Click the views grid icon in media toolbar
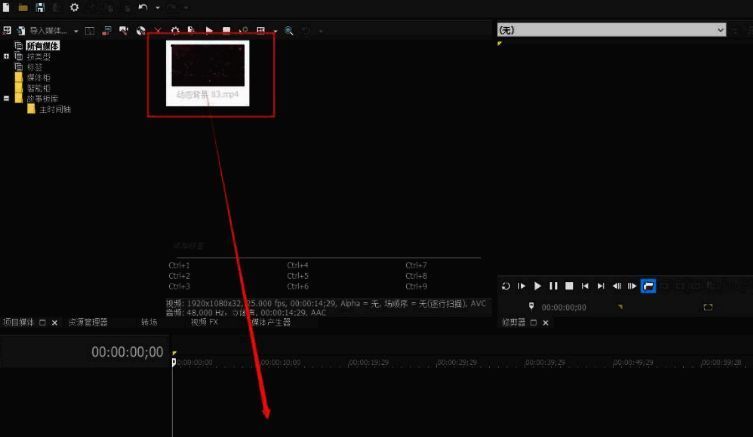 [x=261, y=31]
